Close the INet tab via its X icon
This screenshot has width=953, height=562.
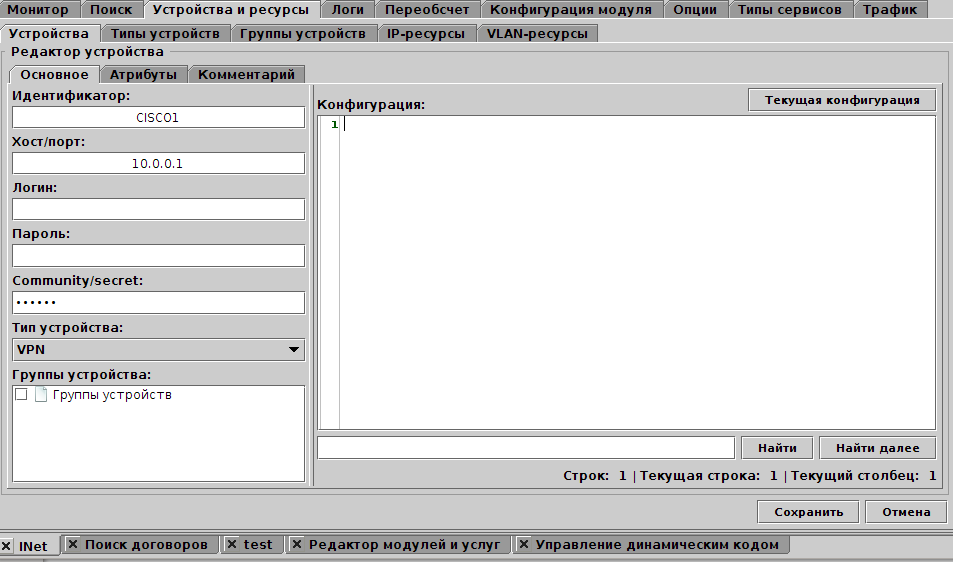(x=7, y=546)
